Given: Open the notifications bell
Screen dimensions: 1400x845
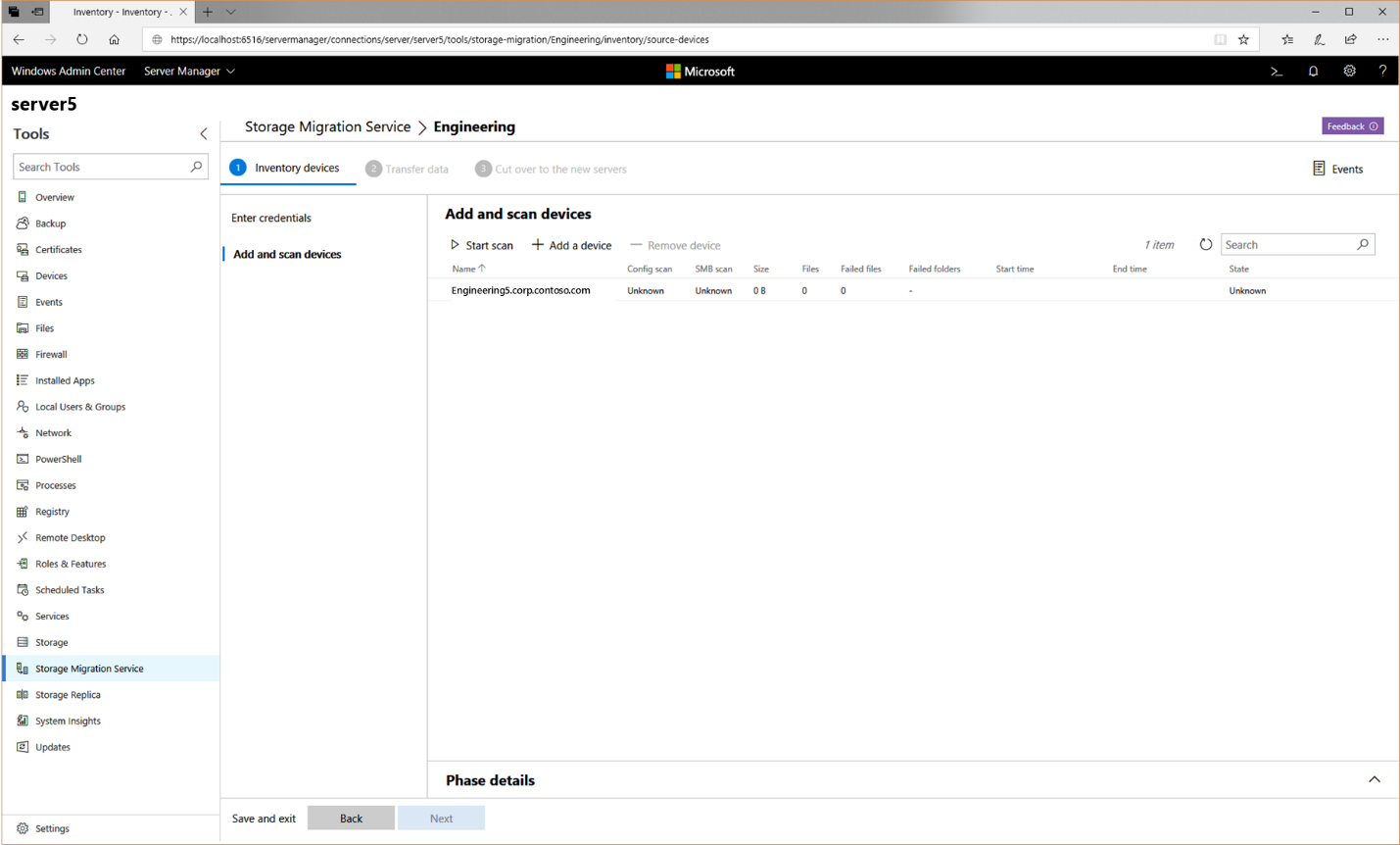Looking at the screenshot, I should [x=1313, y=72].
